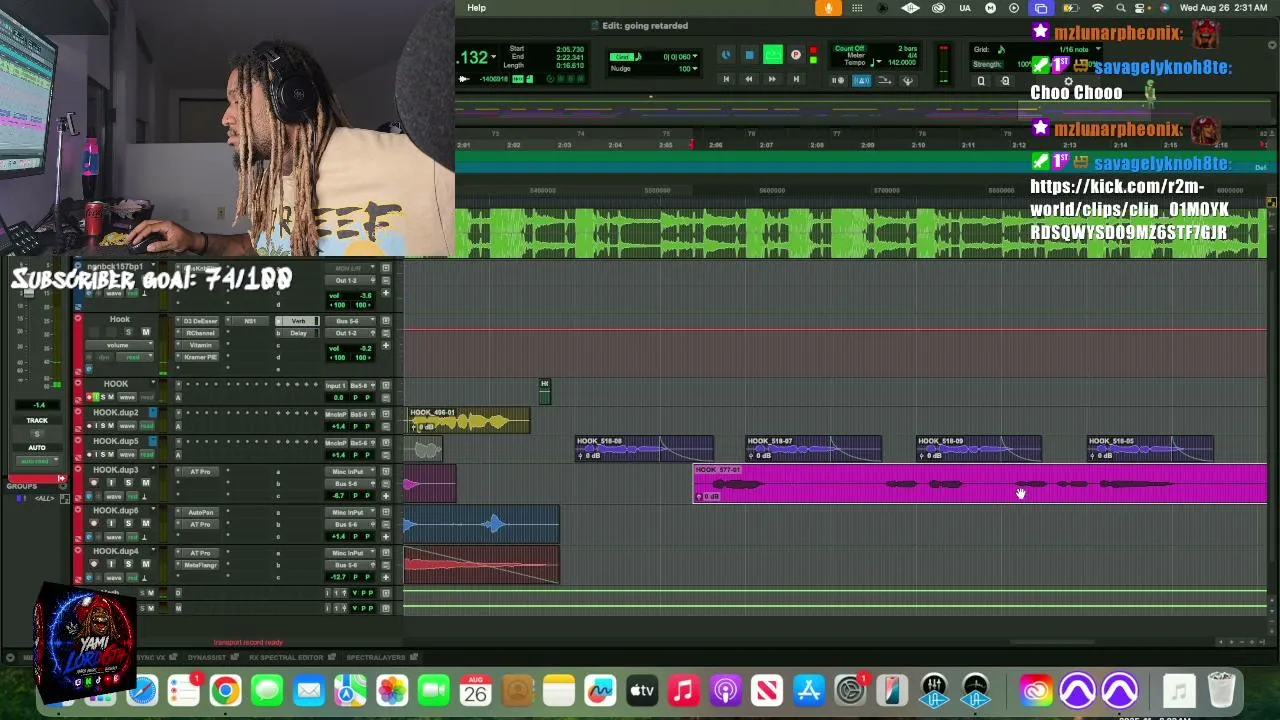Click the transport Record button
This screenshot has width=1280, height=720.
[x=796, y=55]
